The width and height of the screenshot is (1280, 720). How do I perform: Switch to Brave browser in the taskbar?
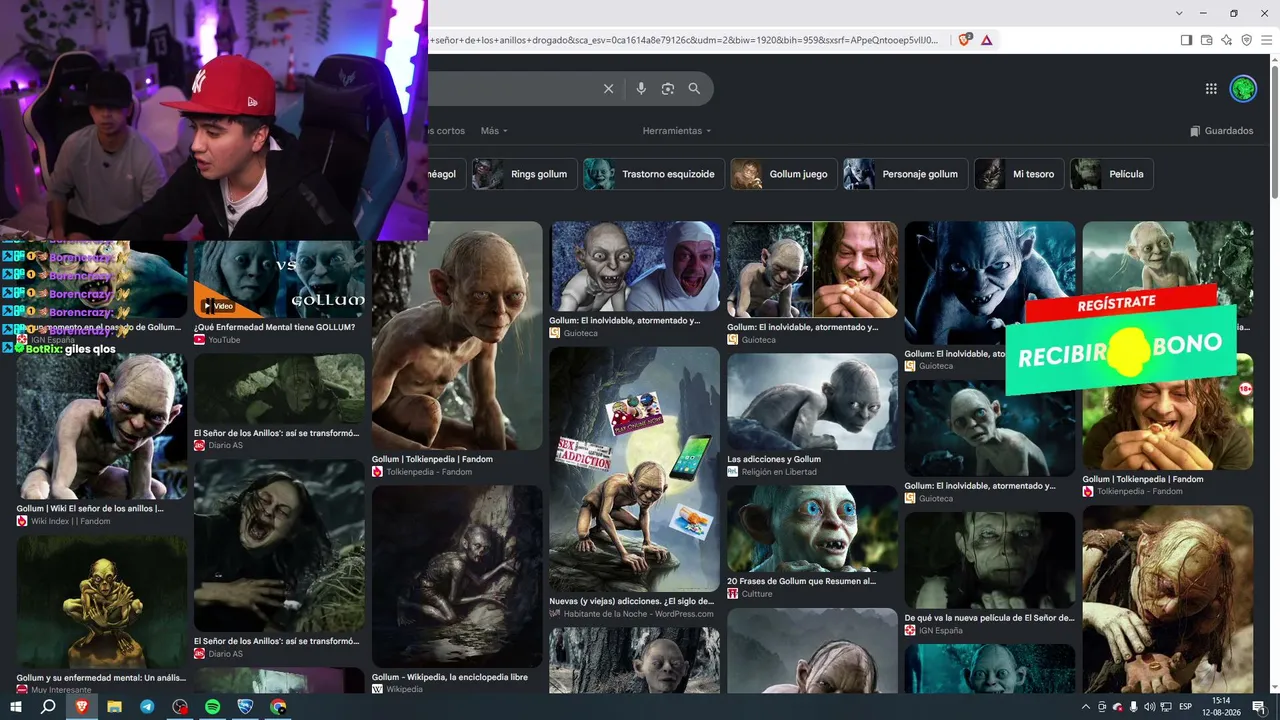[x=81, y=707]
